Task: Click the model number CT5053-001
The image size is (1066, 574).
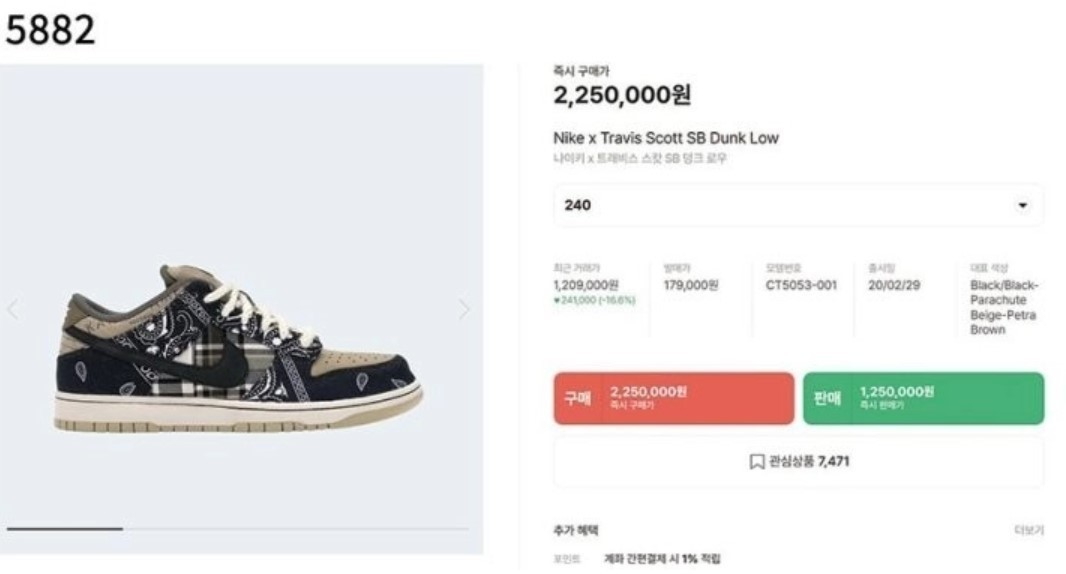Action: point(801,285)
